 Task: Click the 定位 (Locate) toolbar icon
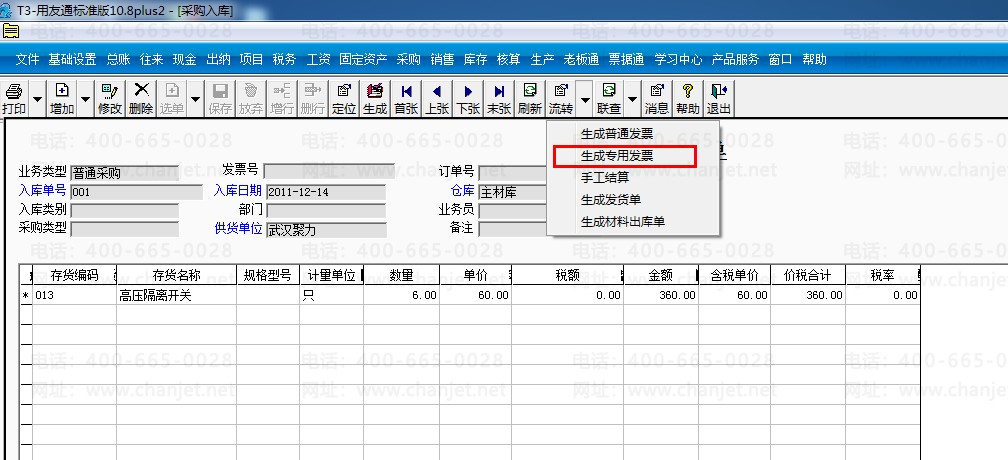point(344,99)
